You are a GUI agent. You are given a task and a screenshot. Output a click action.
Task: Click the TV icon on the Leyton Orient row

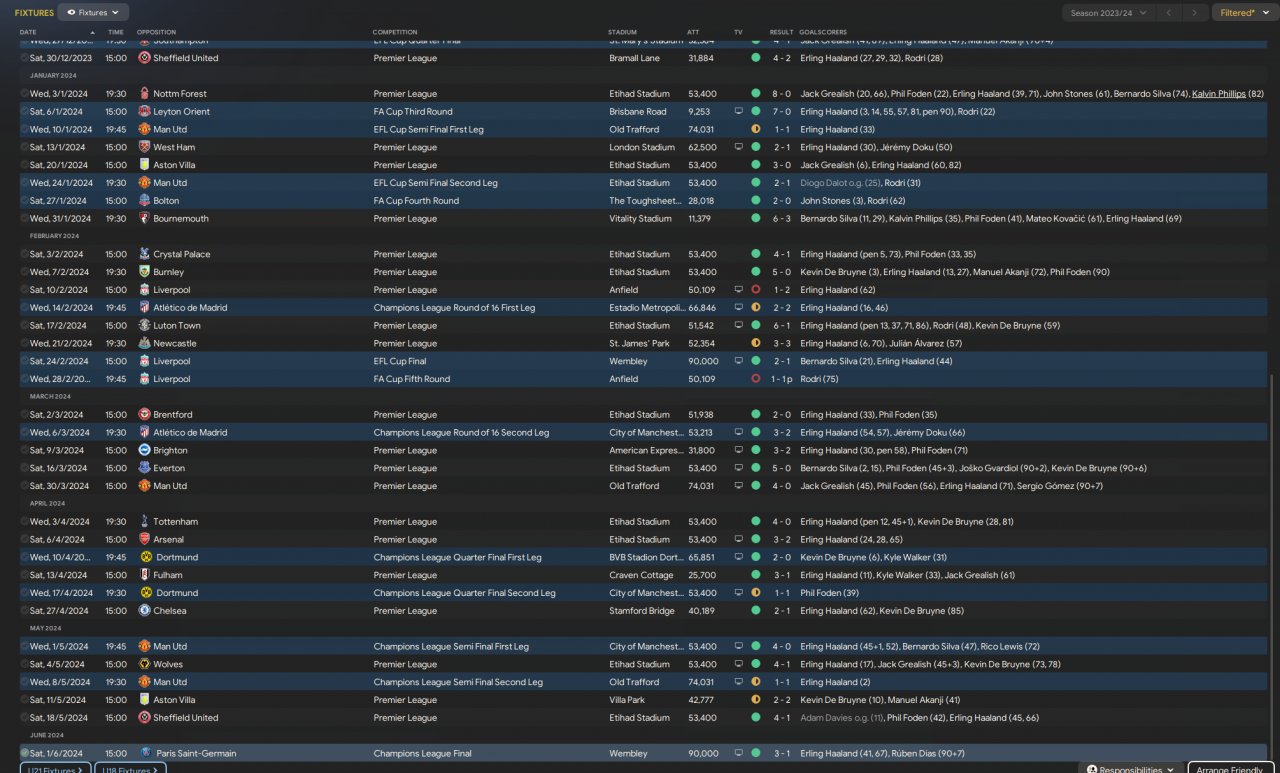click(x=739, y=112)
